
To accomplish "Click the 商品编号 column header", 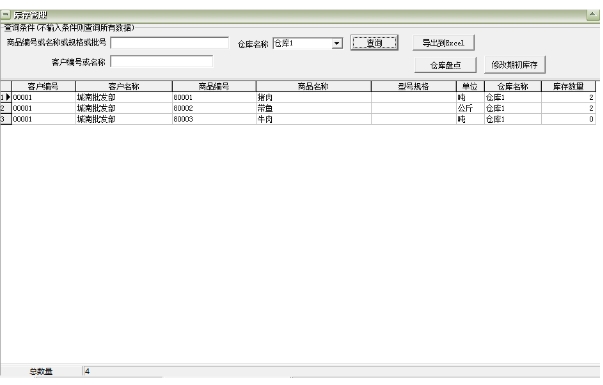I will (x=214, y=86).
